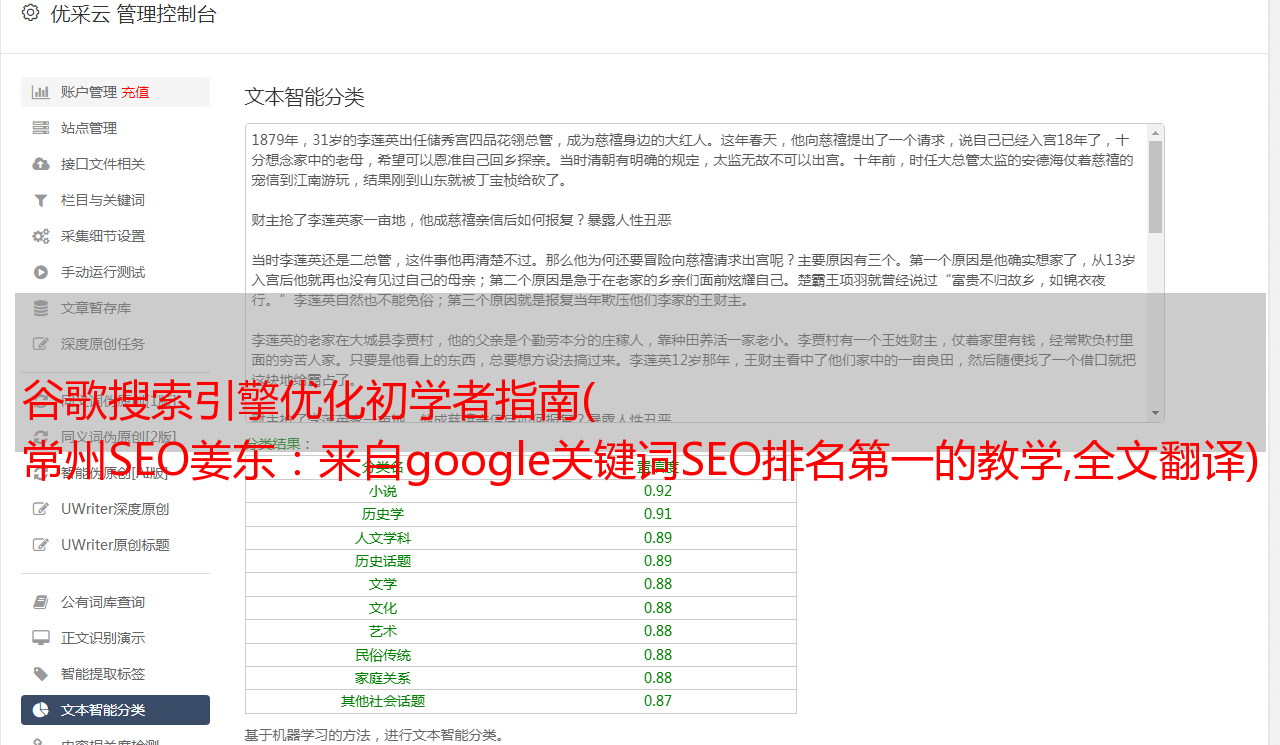Click the 民俗传统 category cell

coord(382,655)
